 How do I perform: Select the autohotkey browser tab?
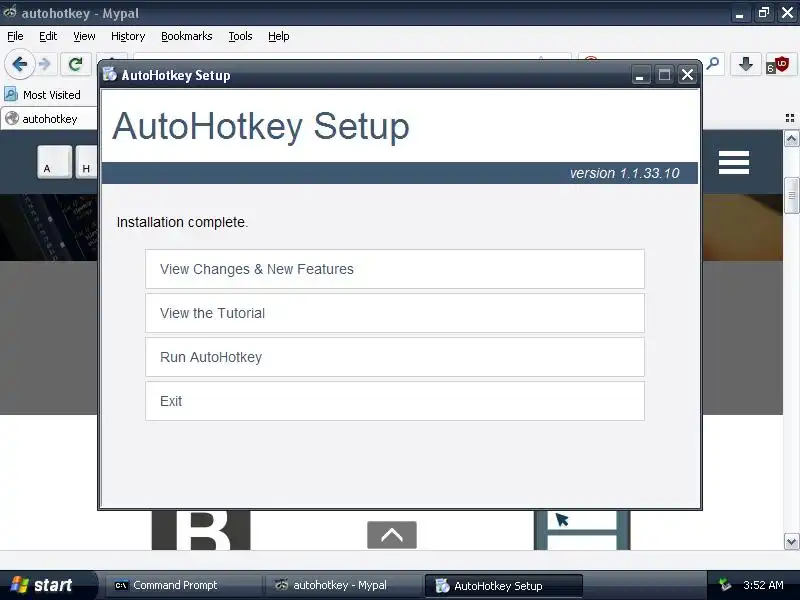pyautogui.click(x=49, y=119)
